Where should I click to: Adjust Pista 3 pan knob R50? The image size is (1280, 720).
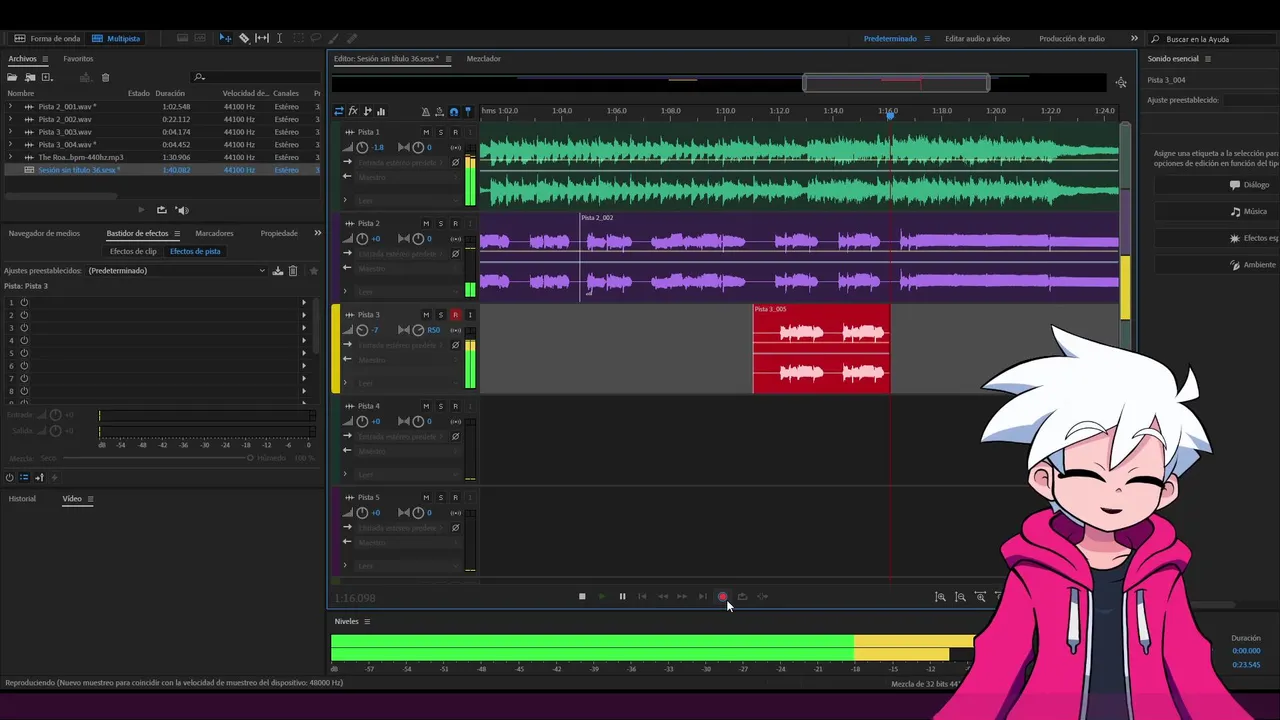[x=418, y=330]
